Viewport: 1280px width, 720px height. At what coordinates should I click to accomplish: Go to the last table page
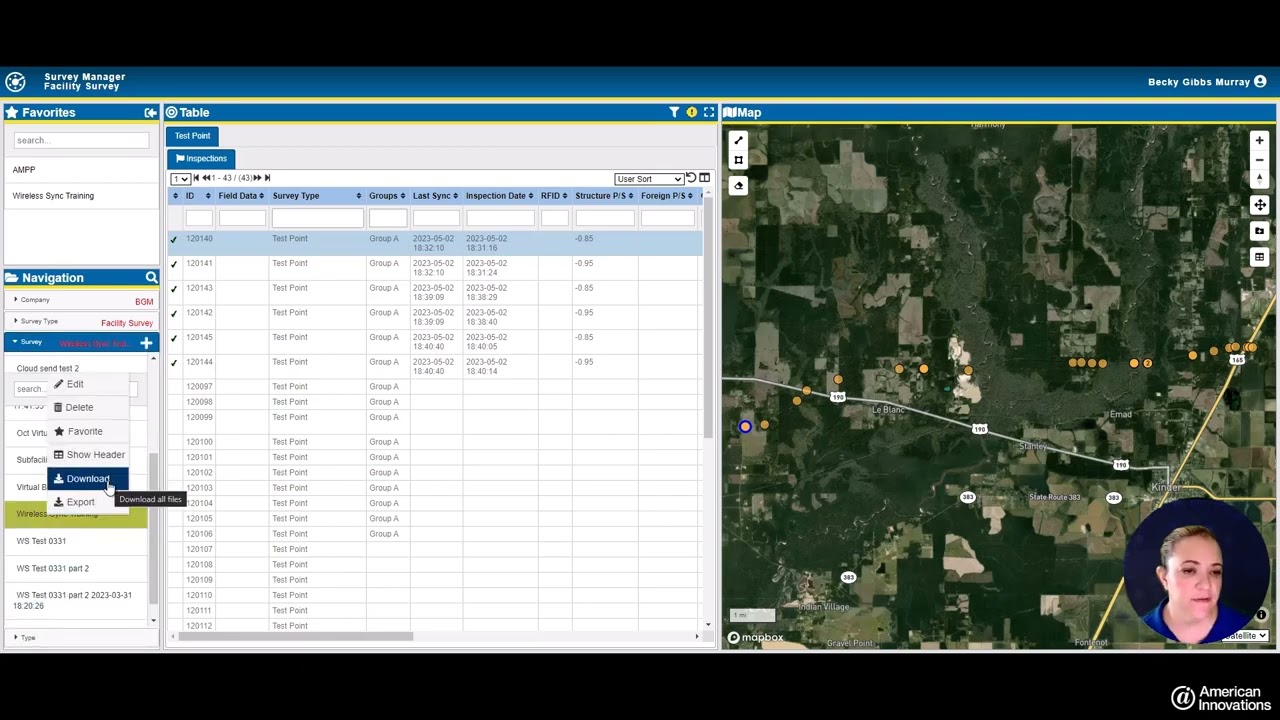267,178
